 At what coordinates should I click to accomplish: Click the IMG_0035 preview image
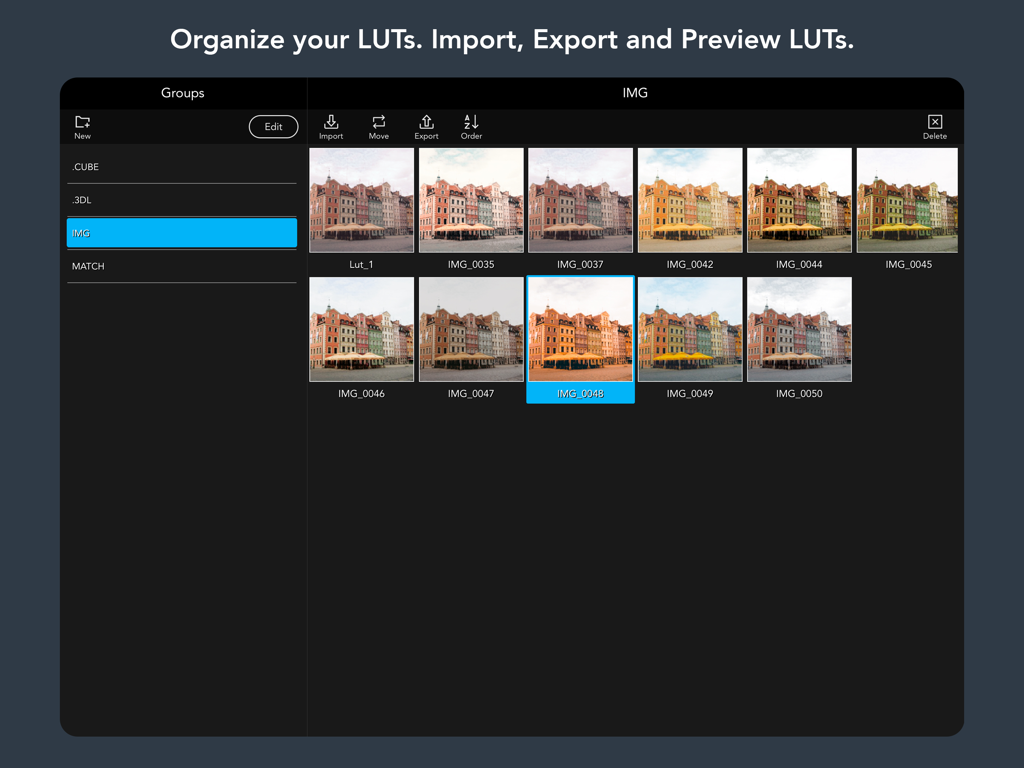point(471,200)
